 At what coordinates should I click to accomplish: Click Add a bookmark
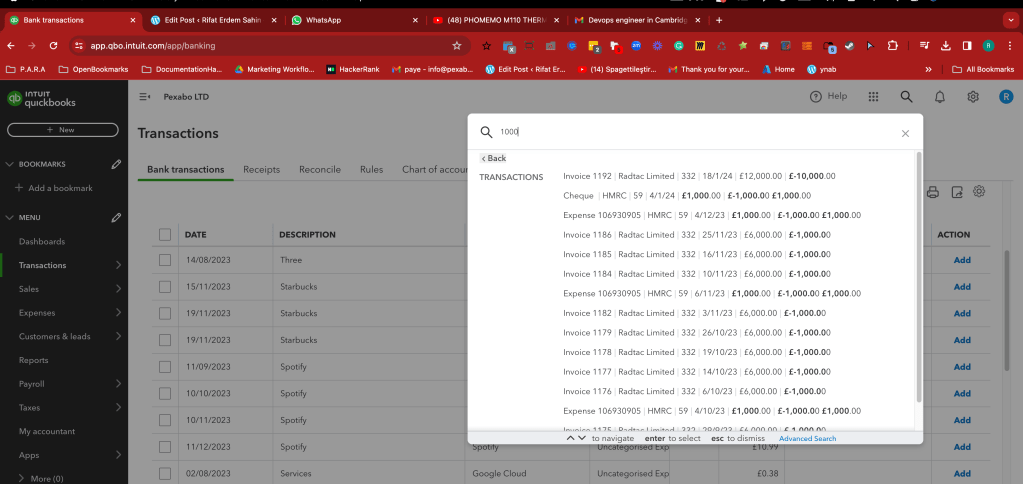click(x=54, y=188)
